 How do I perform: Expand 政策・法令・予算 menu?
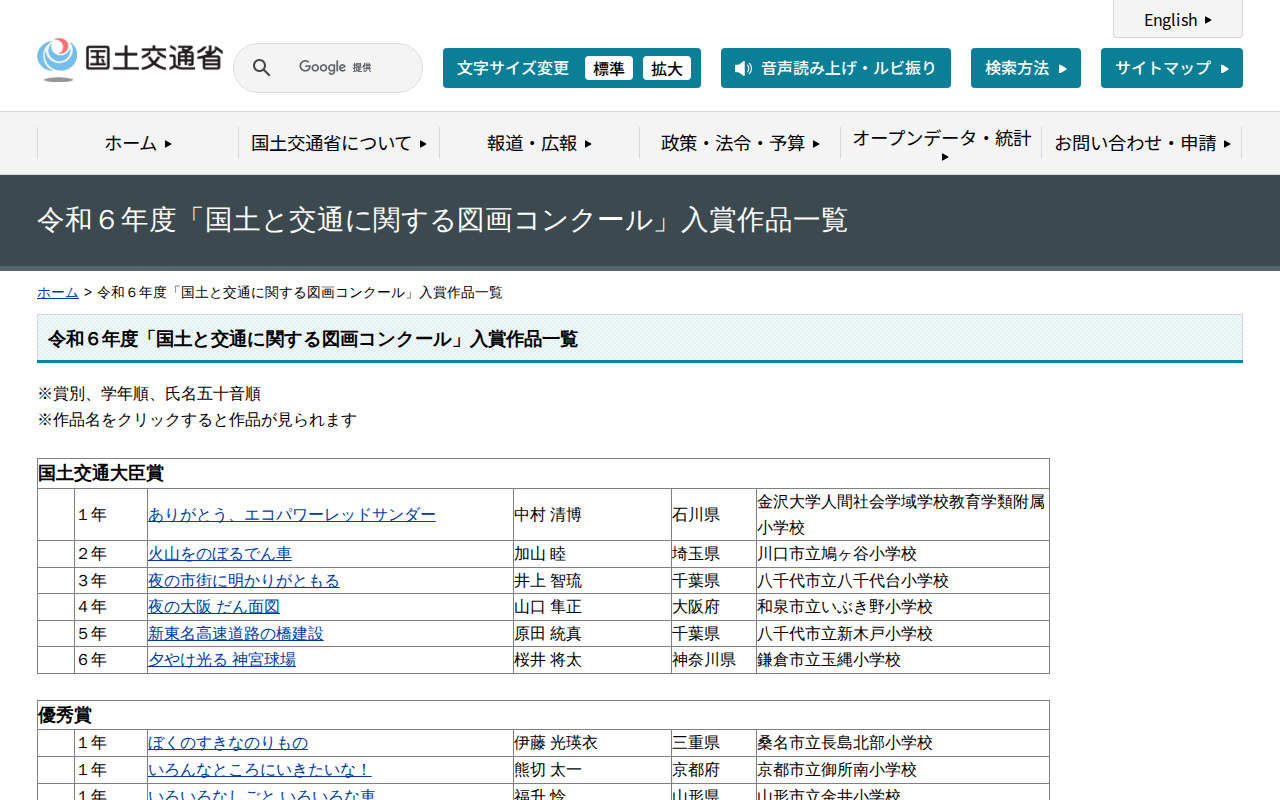(x=740, y=143)
